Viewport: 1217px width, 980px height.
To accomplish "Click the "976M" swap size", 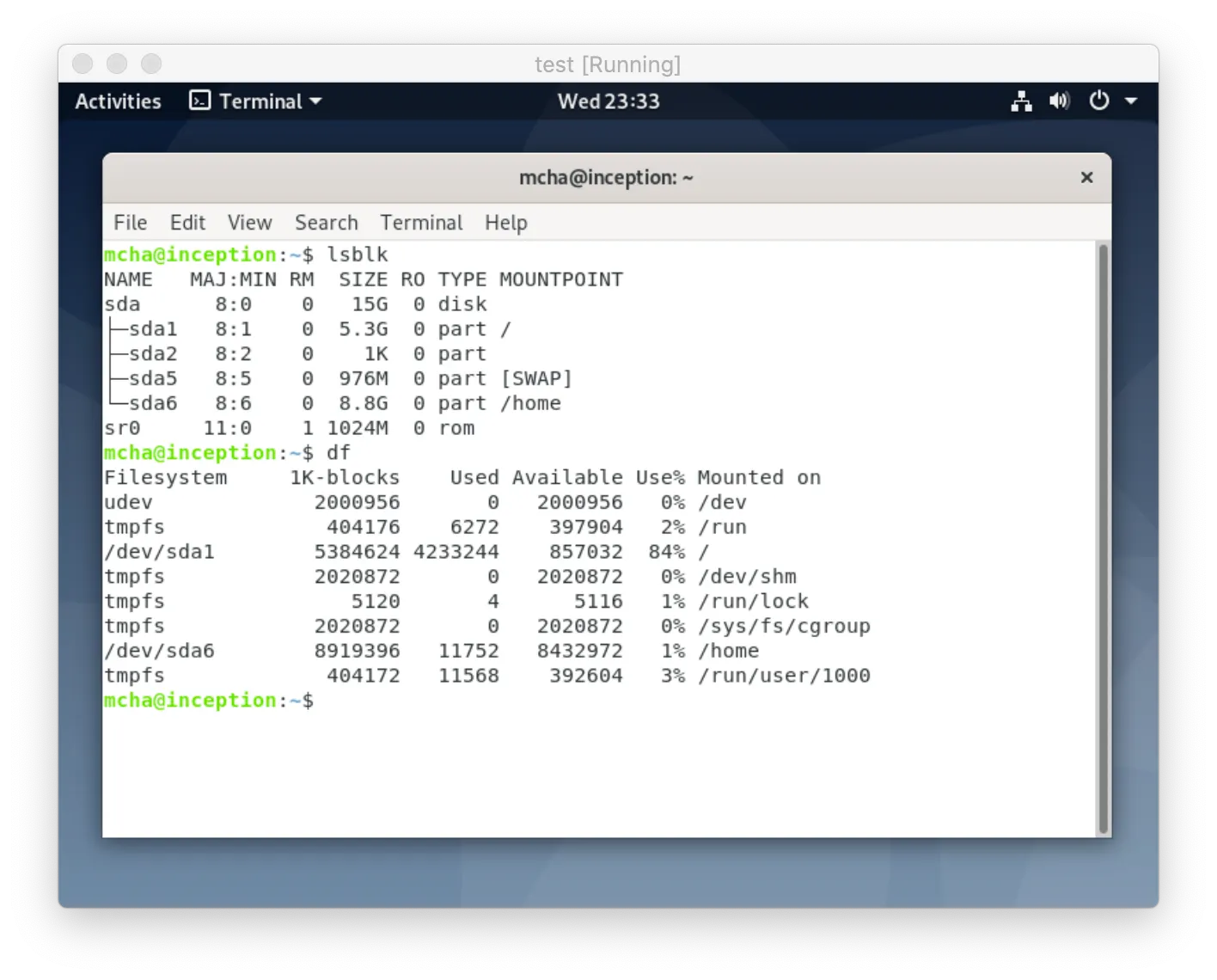I will (364, 379).
